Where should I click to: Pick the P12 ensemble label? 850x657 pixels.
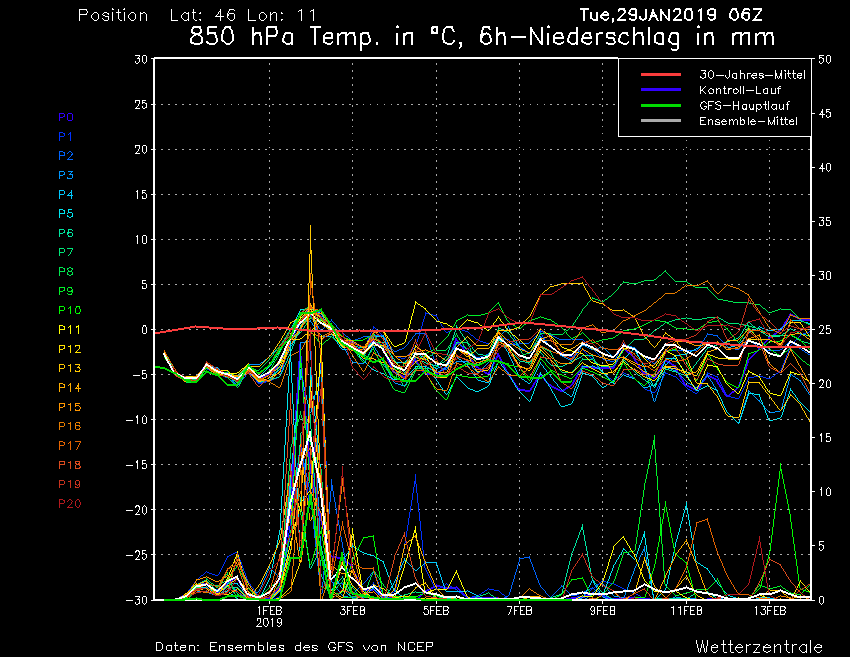[69, 349]
